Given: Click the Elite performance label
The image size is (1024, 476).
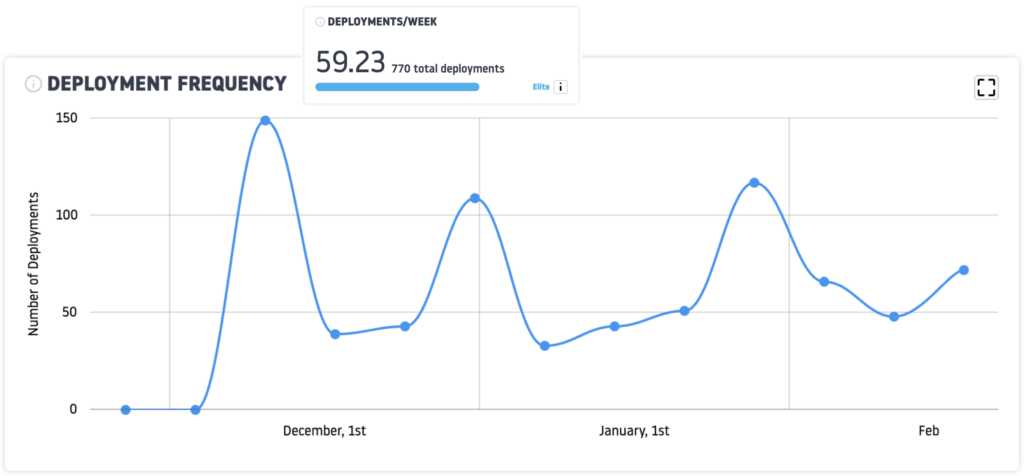Looking at the screenshot, I should [x=541, y=87].
